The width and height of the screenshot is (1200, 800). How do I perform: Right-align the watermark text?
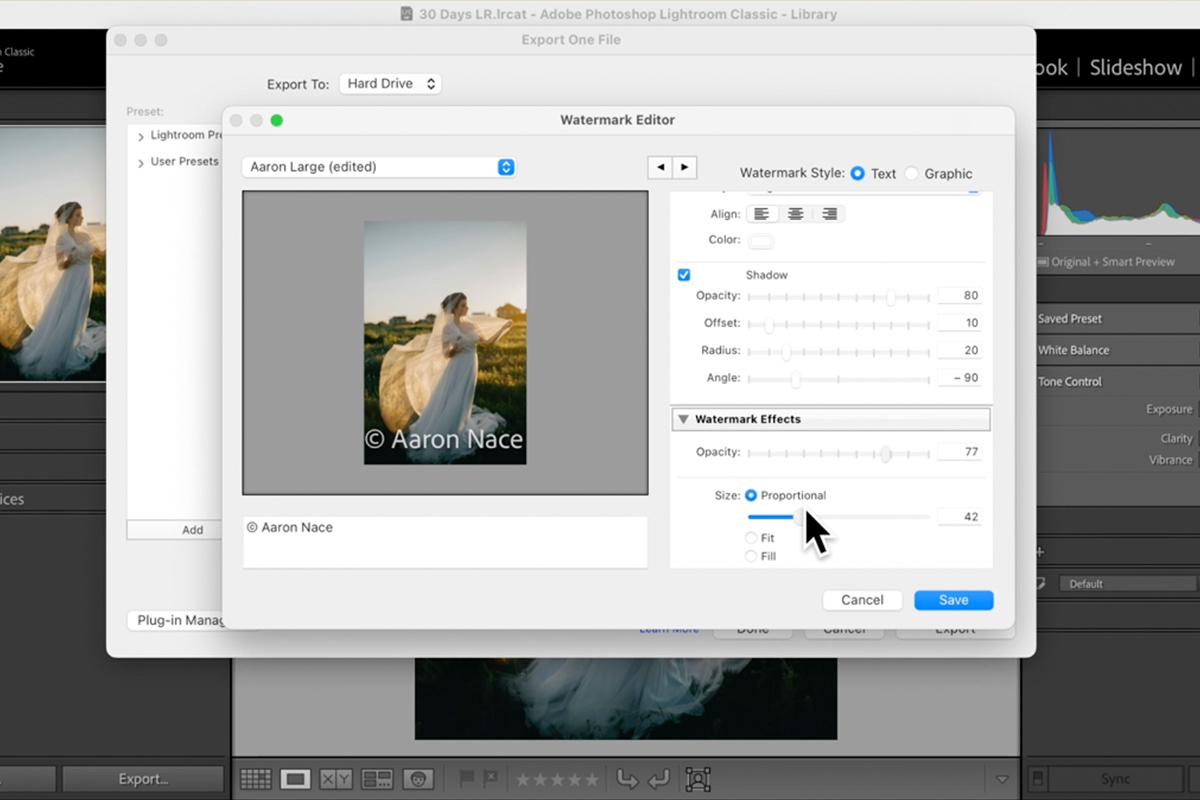pos(829,214)
